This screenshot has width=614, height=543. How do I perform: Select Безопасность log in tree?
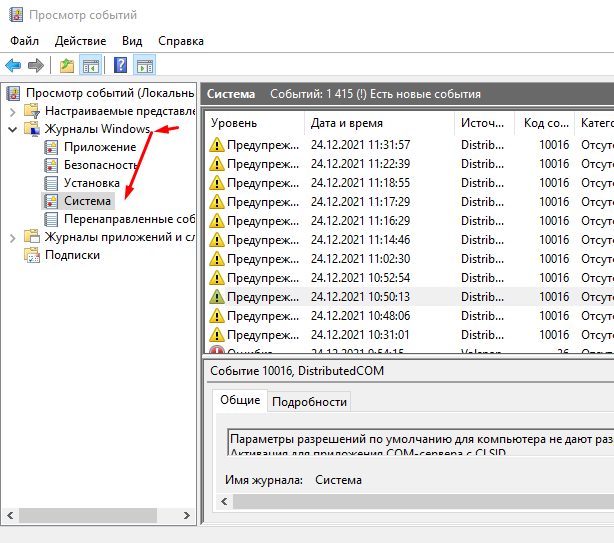tap(101, 165)
